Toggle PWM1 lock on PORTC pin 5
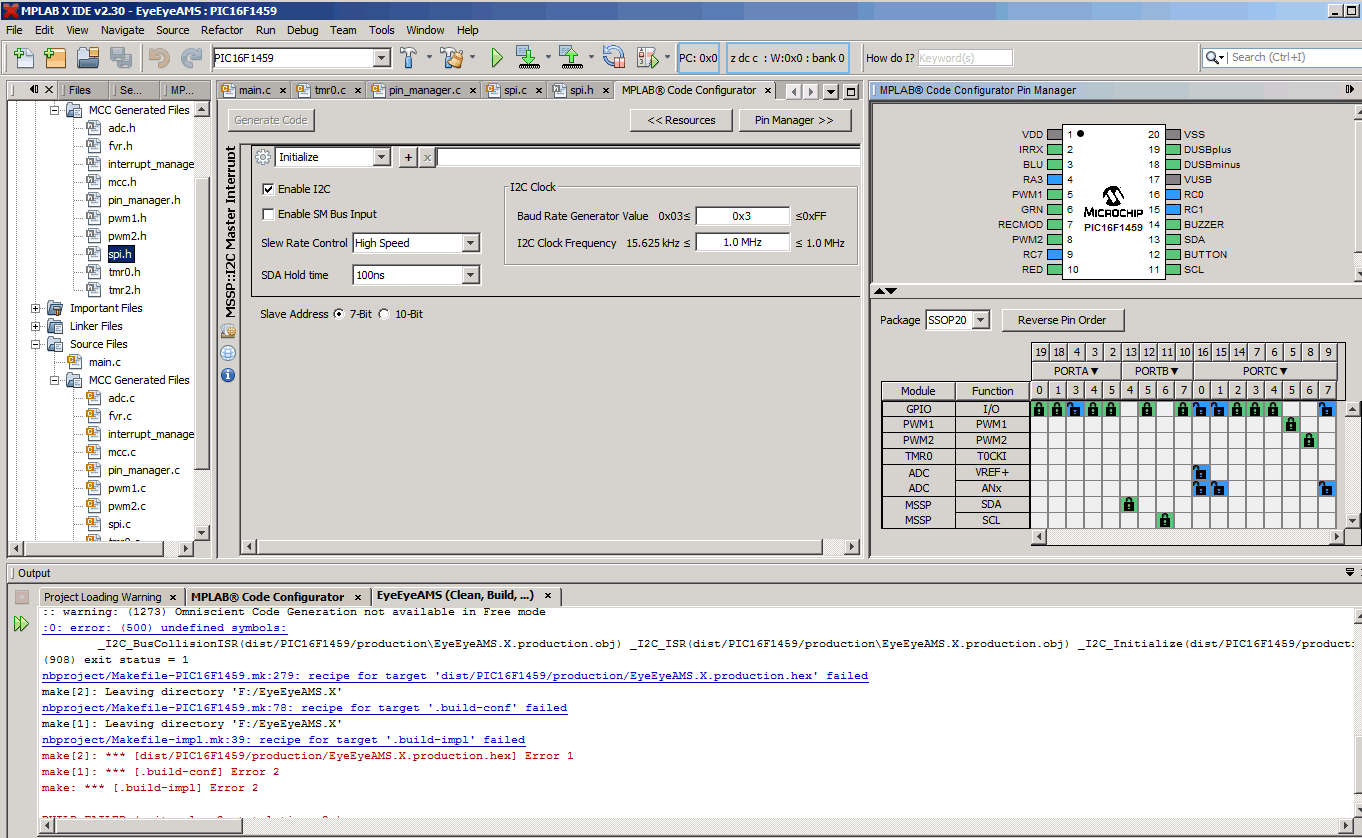The height and width of the screenshot is (838, 1362). click(x=1291, y=424)
